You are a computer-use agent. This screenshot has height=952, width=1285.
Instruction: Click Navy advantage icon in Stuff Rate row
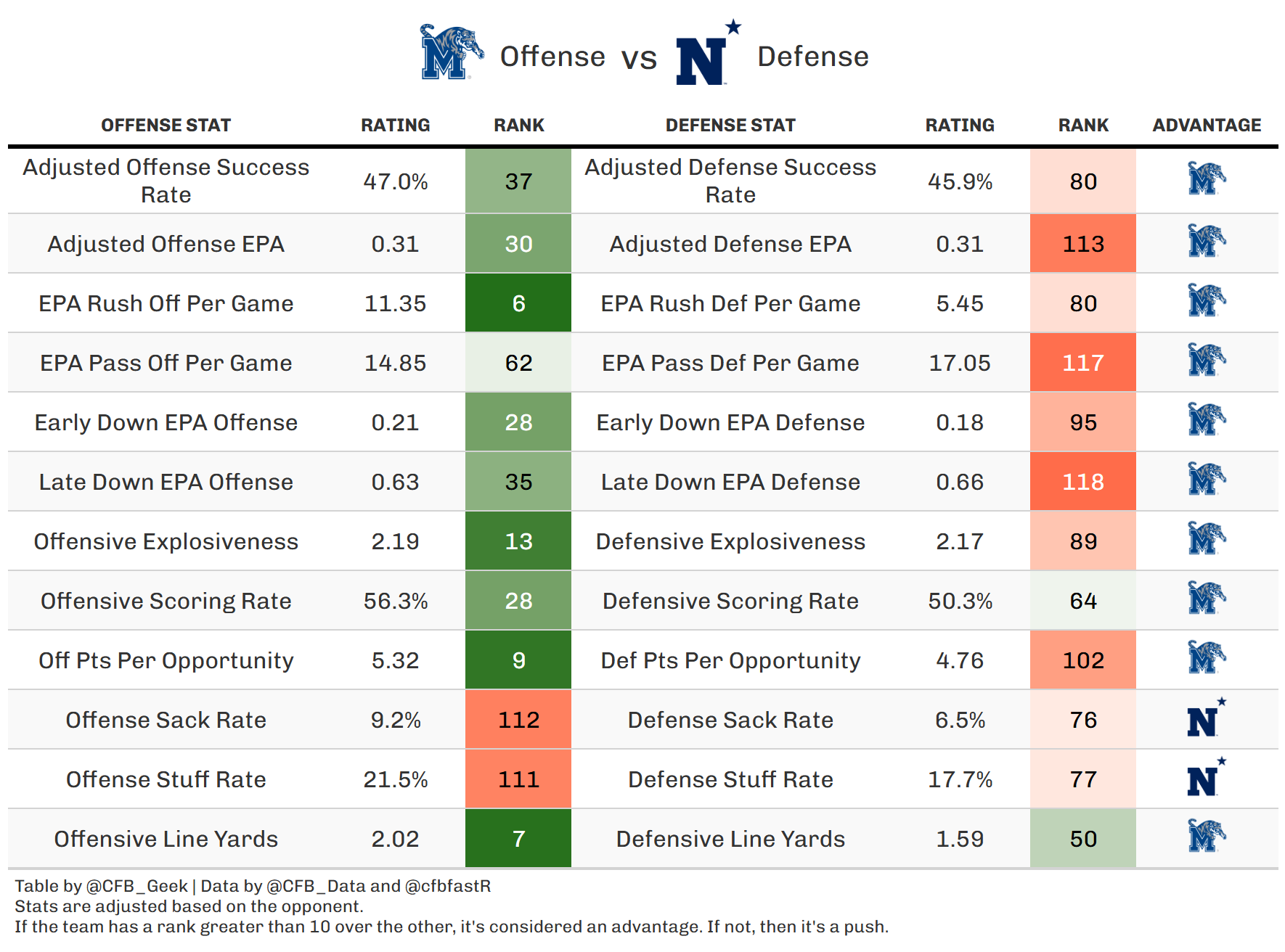(1206, 778)
